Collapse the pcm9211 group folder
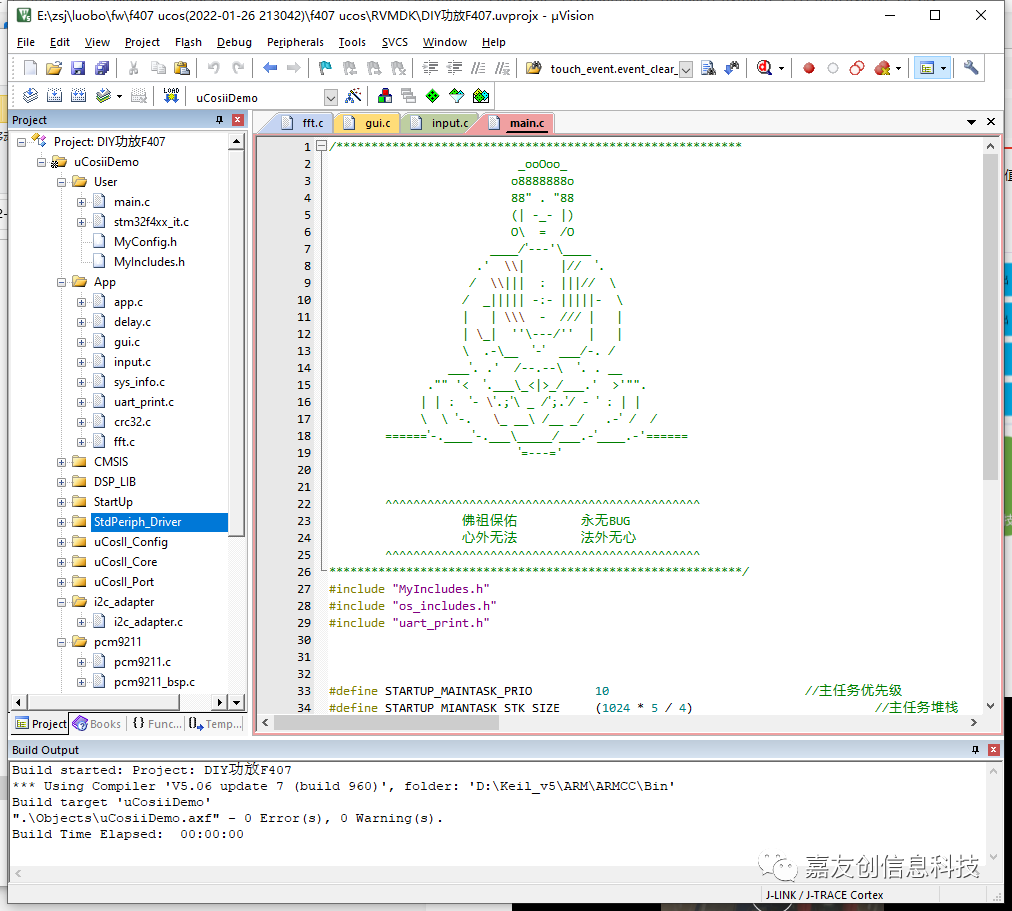 tap(61, 642)
